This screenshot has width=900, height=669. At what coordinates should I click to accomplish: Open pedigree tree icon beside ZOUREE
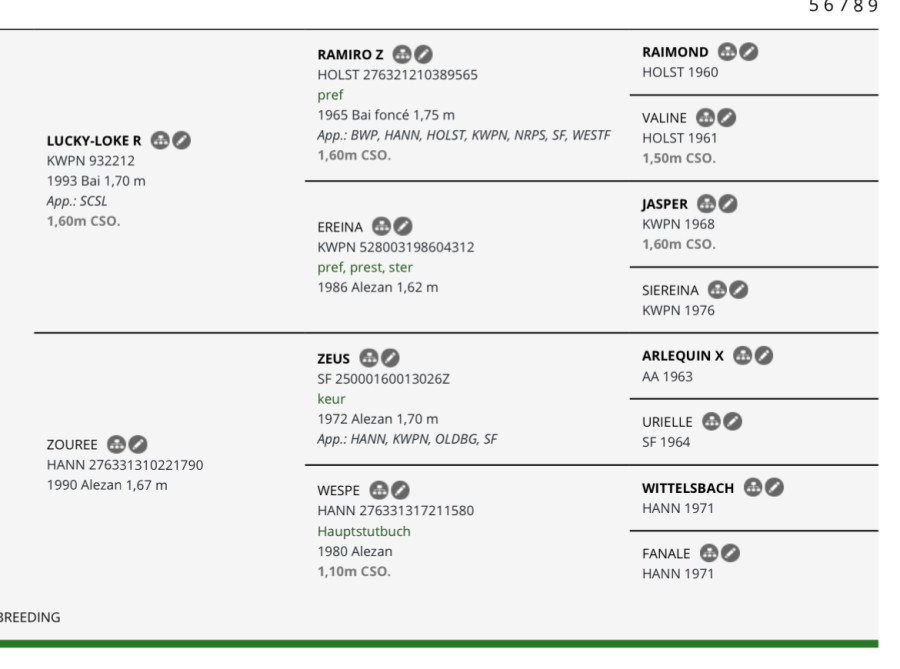117,444
